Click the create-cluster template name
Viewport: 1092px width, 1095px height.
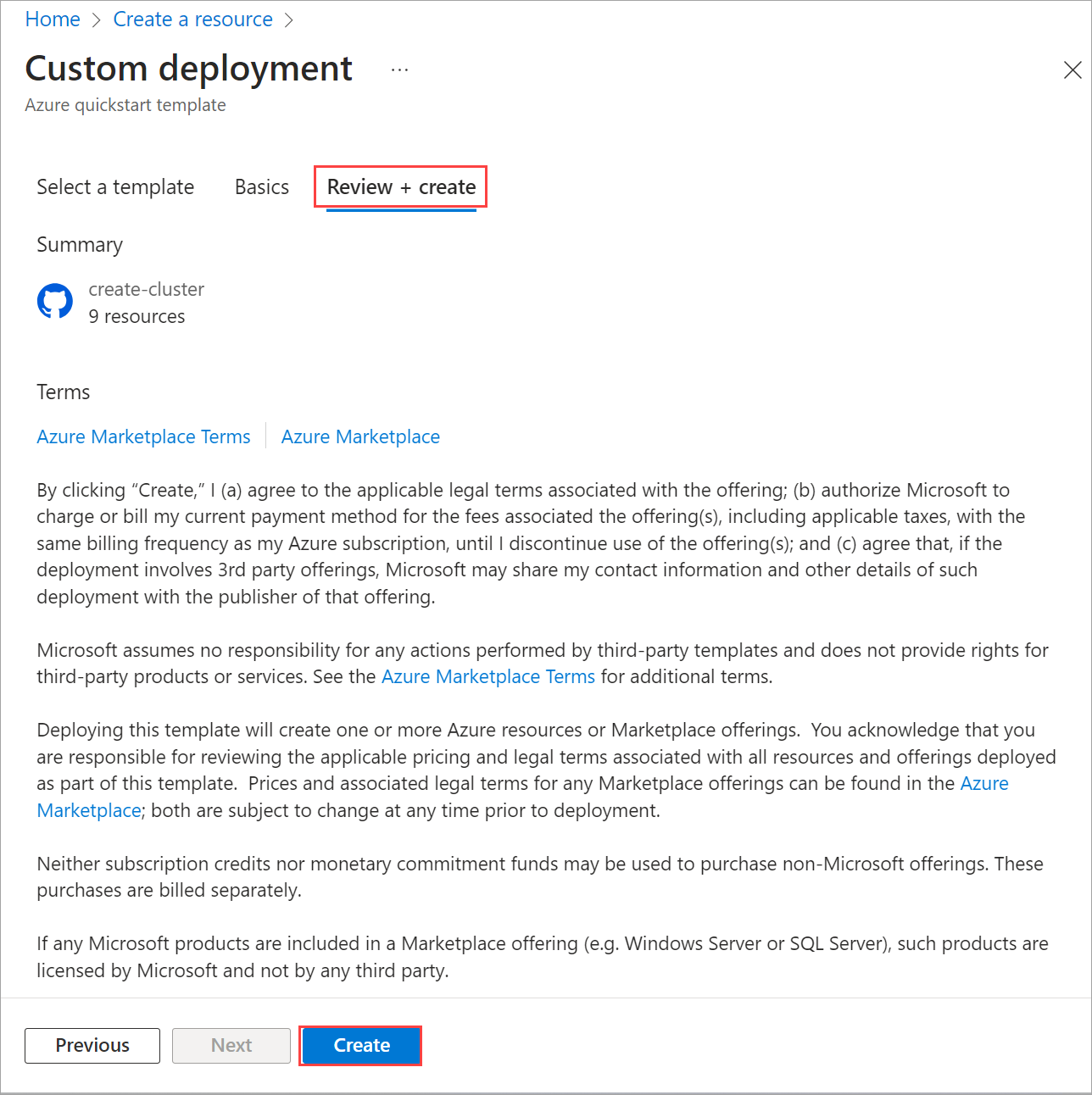[146, 290]
